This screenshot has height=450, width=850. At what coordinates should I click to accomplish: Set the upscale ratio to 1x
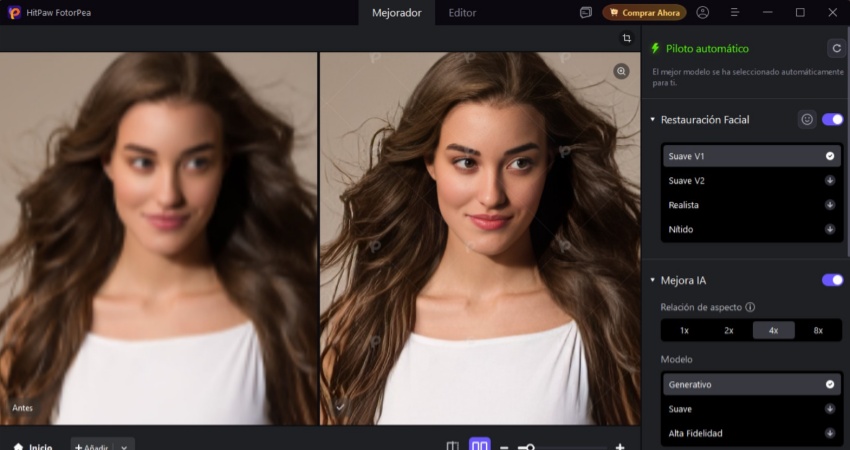tap(685, 330)
